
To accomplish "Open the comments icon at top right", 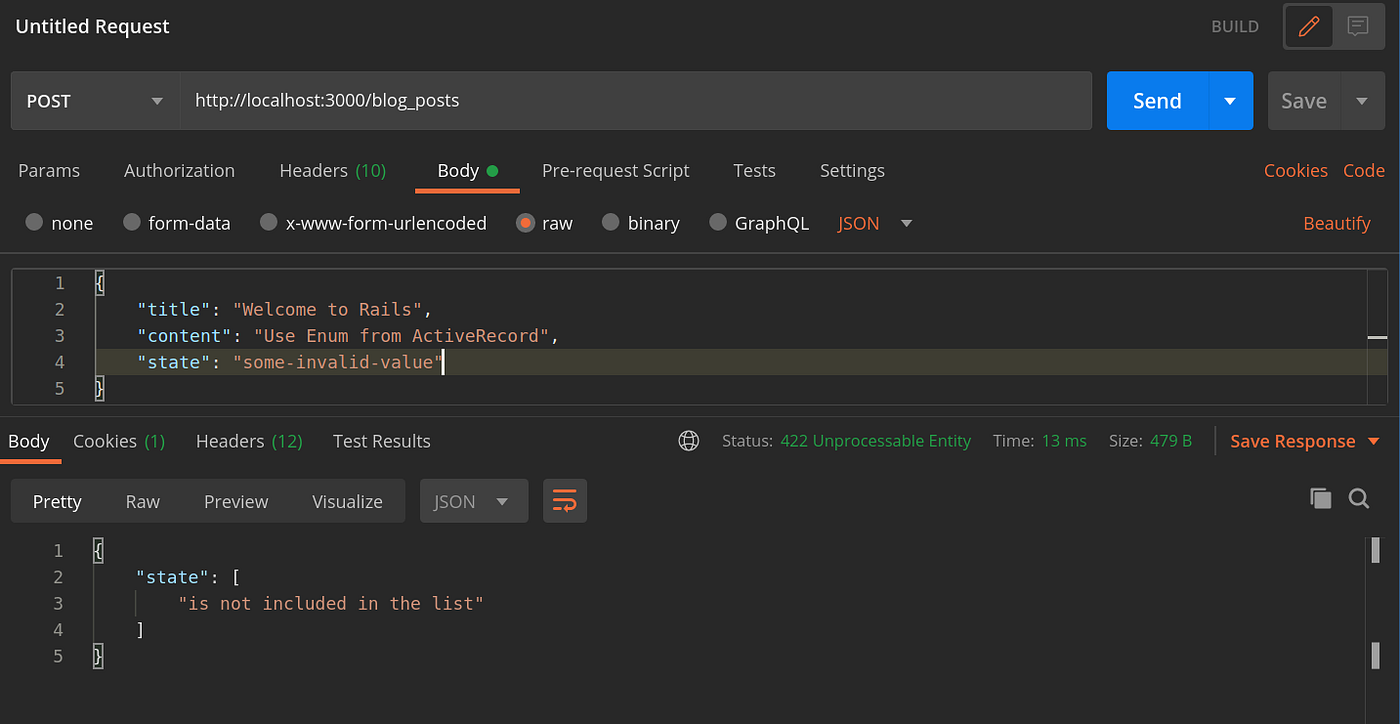I will (x=1358, y=26).
